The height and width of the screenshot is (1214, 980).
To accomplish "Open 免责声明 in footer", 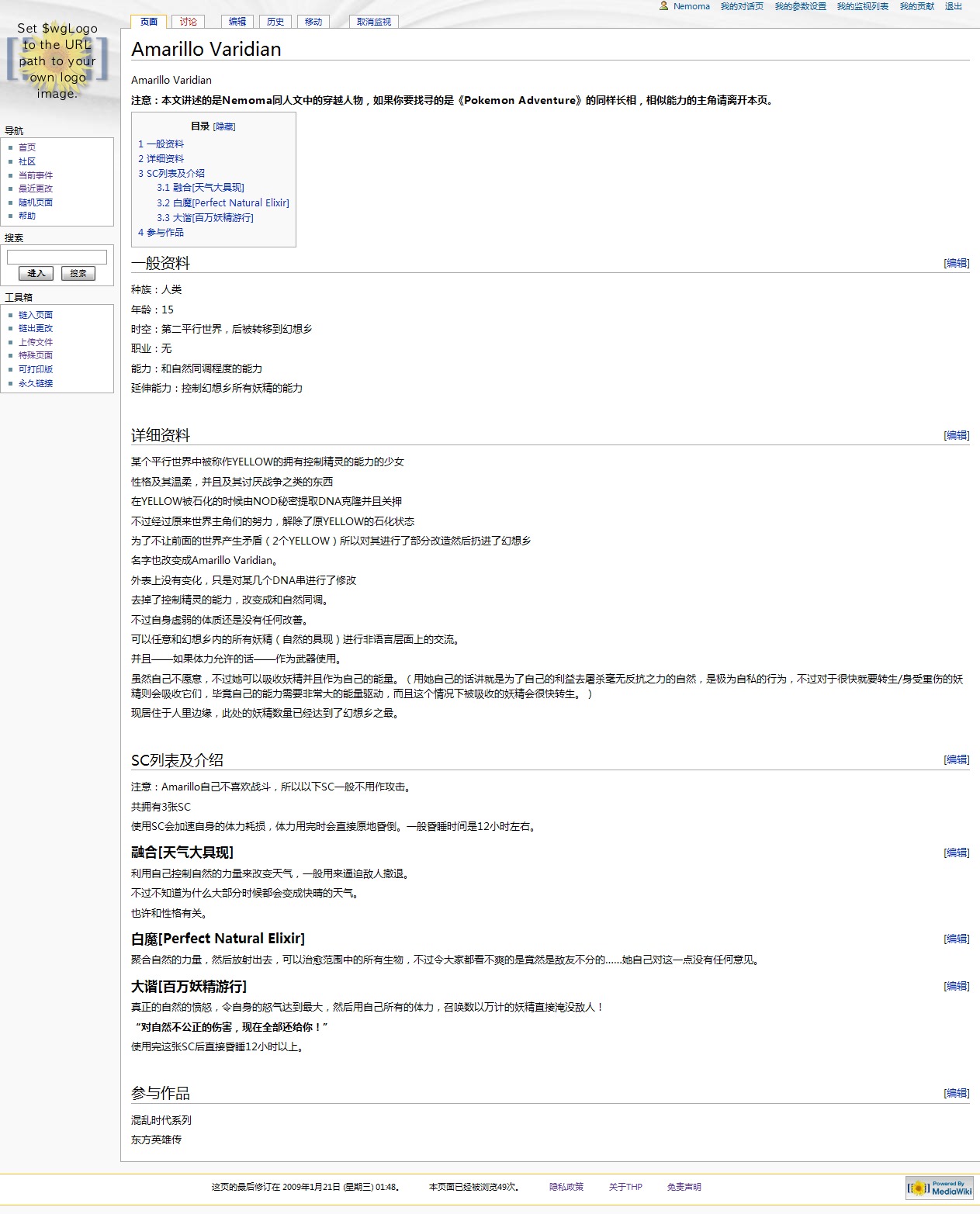I will tap(684, 1187).
